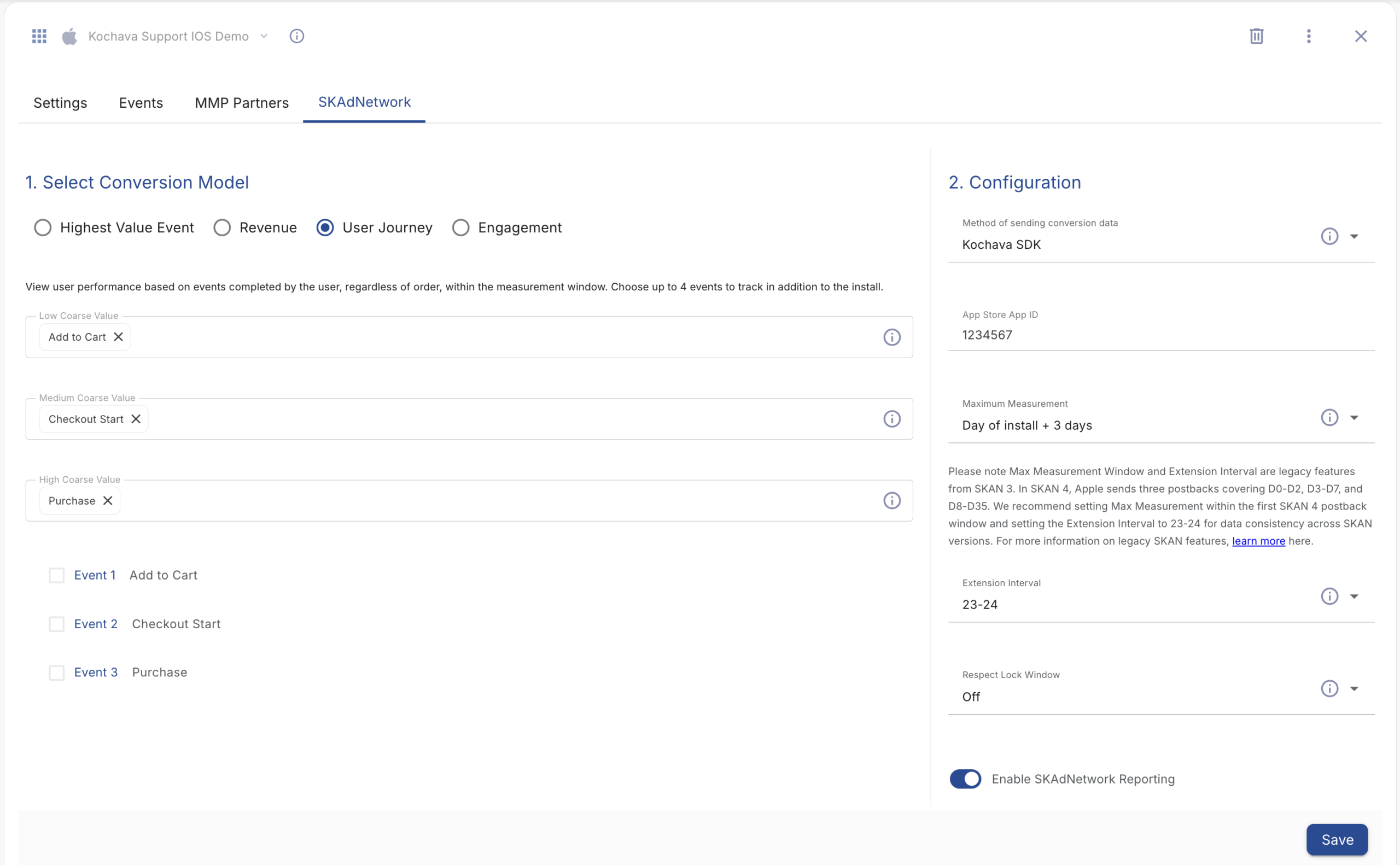Click the Save button

click(x=1337, y=839)
